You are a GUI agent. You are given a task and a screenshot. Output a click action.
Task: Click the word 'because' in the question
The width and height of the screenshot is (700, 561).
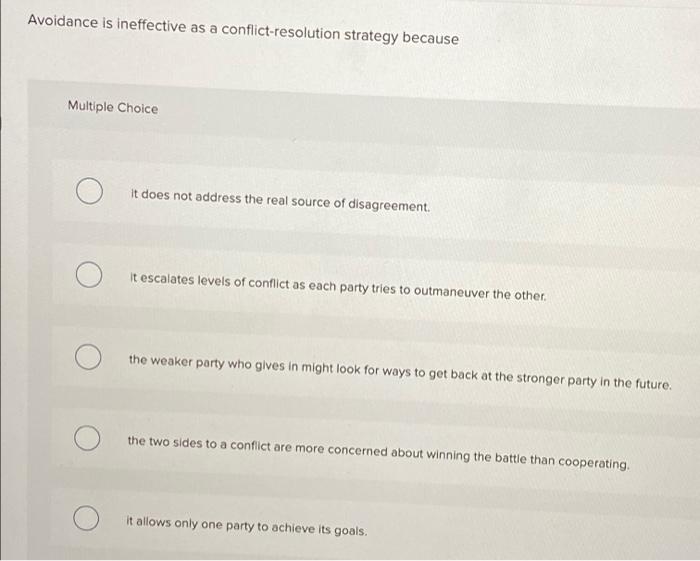(431, 38)
